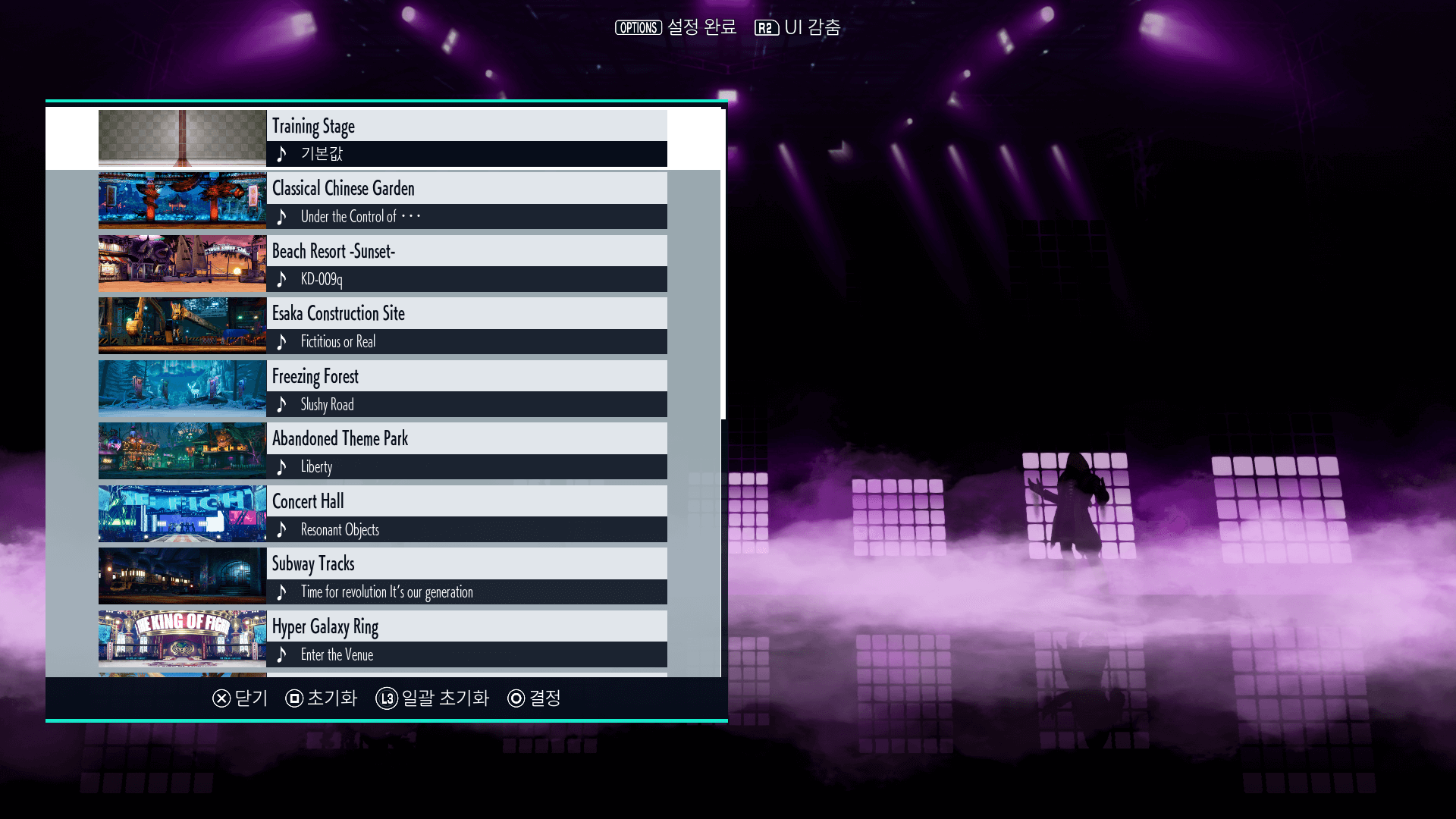The width and height of the screenshot is (1456, 819).
Task: Select the Beach Resort -Sunset- title
Action: (x=334, y=251)
